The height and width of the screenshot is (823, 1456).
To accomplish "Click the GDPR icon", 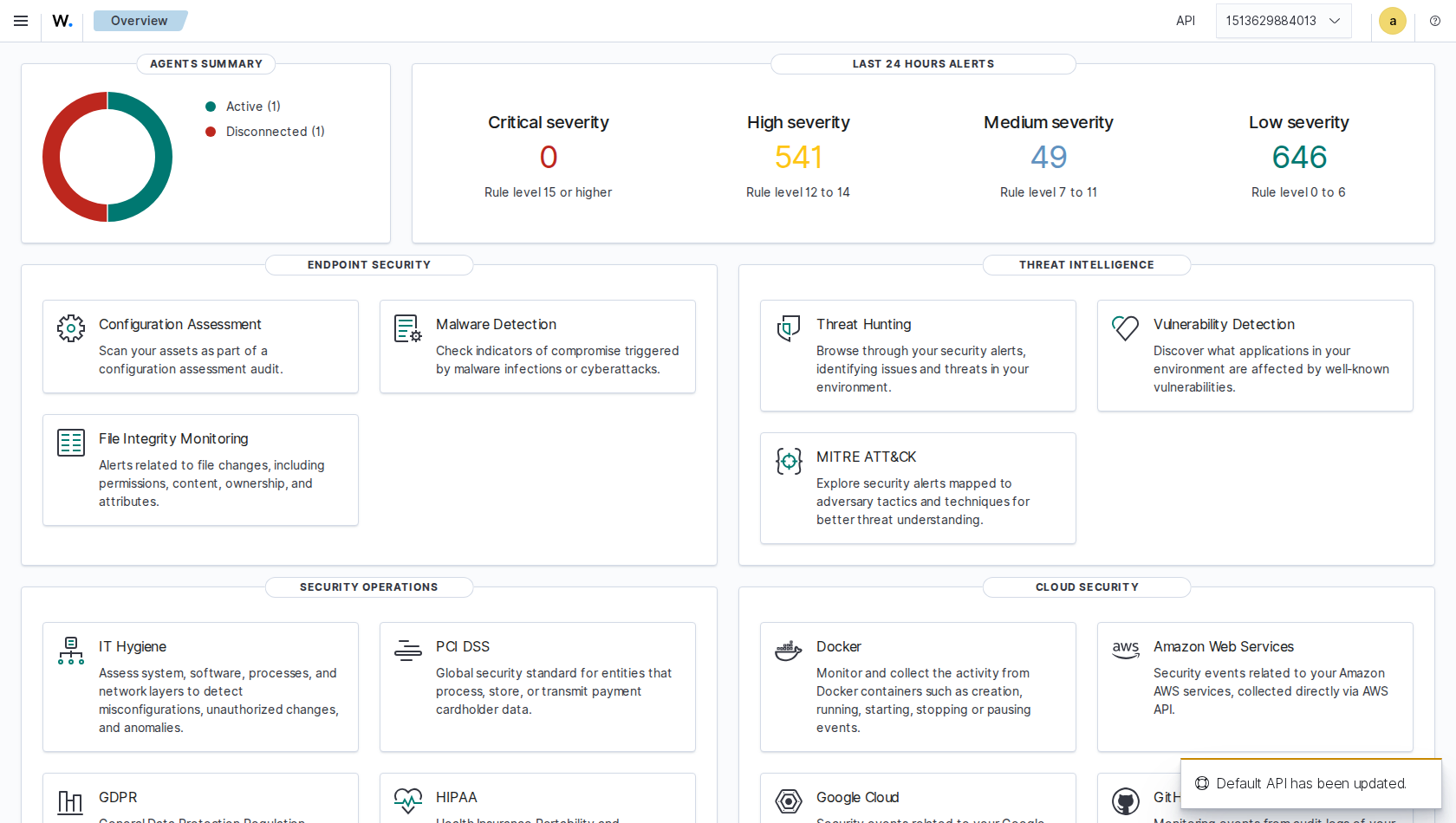I will [71, 802].
